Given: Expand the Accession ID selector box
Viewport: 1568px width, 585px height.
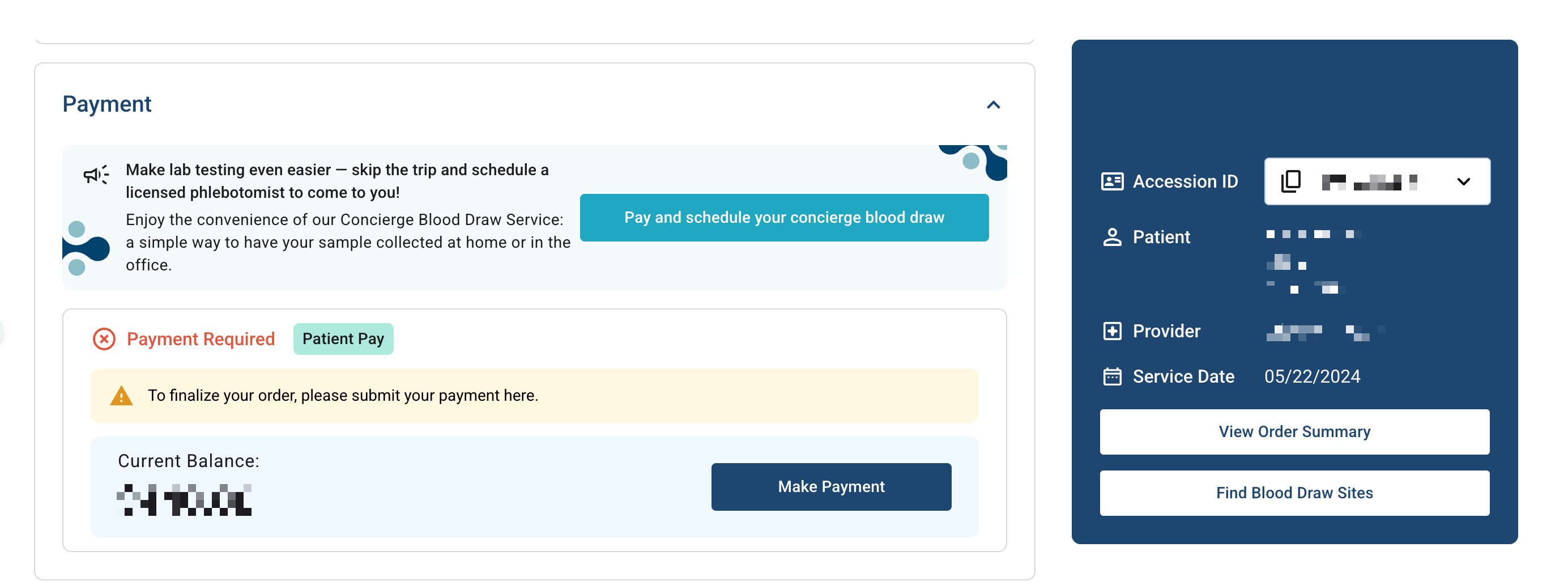Looking at the screenshot, I should point(1377,181).
